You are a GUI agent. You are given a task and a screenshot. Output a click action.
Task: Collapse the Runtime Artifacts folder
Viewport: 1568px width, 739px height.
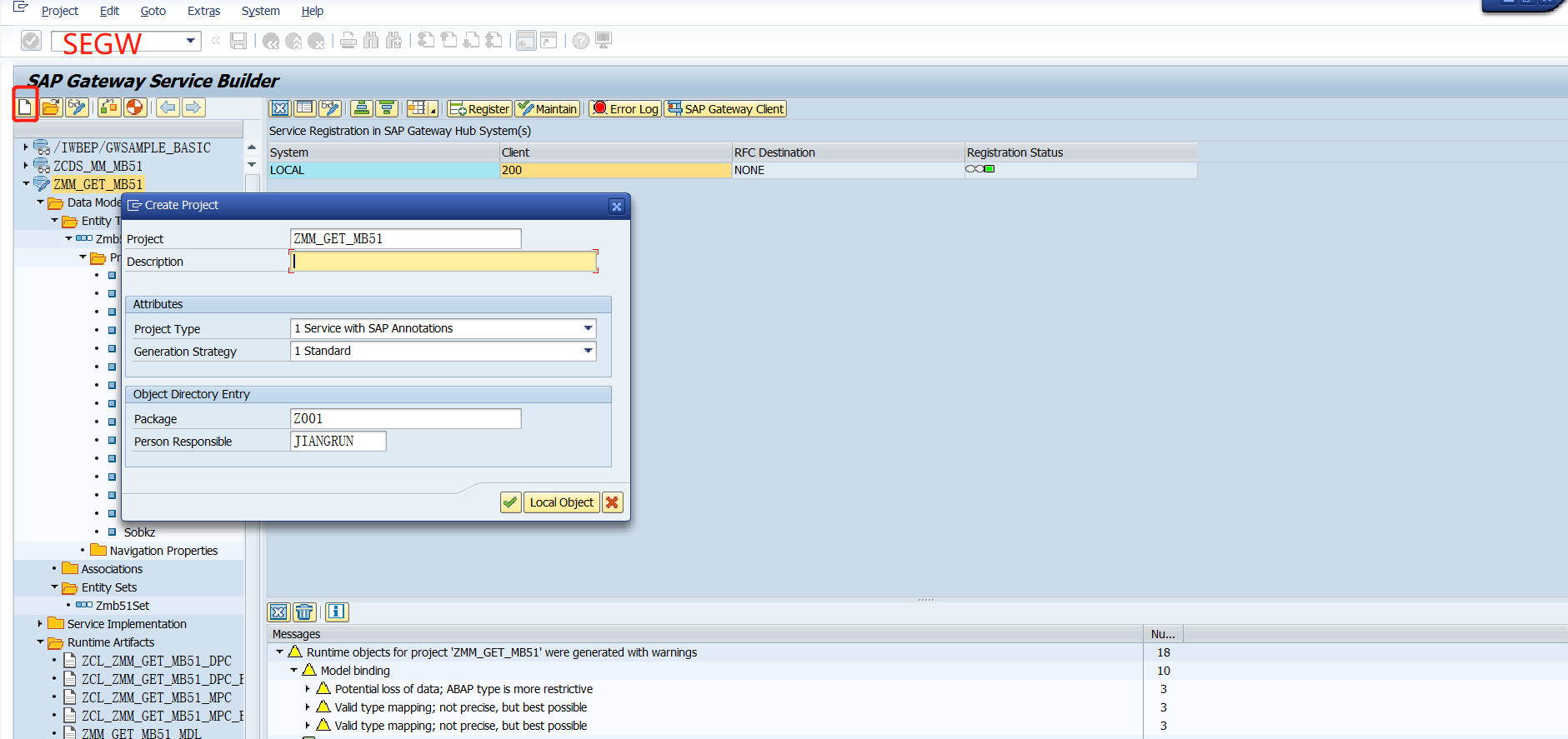pos(40,642)
